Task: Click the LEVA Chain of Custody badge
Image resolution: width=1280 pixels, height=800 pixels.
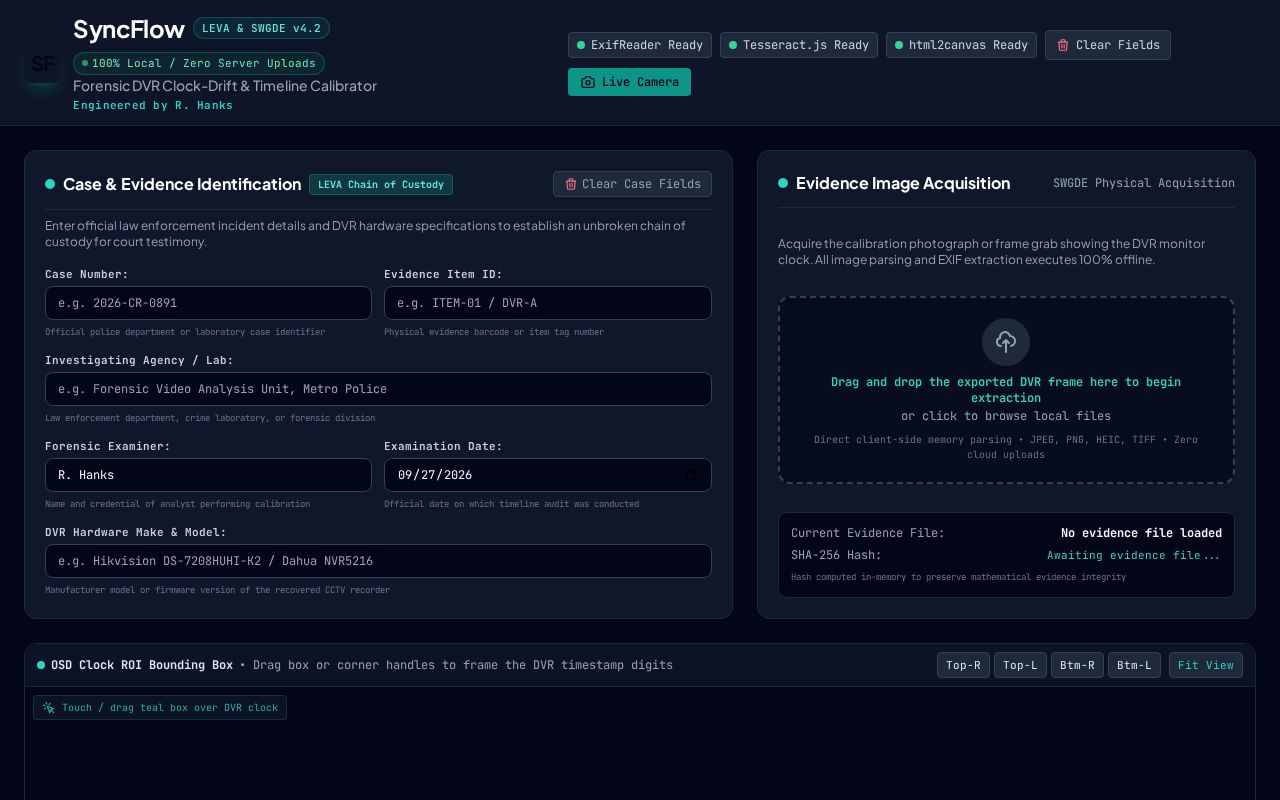Action: point(381,184)
